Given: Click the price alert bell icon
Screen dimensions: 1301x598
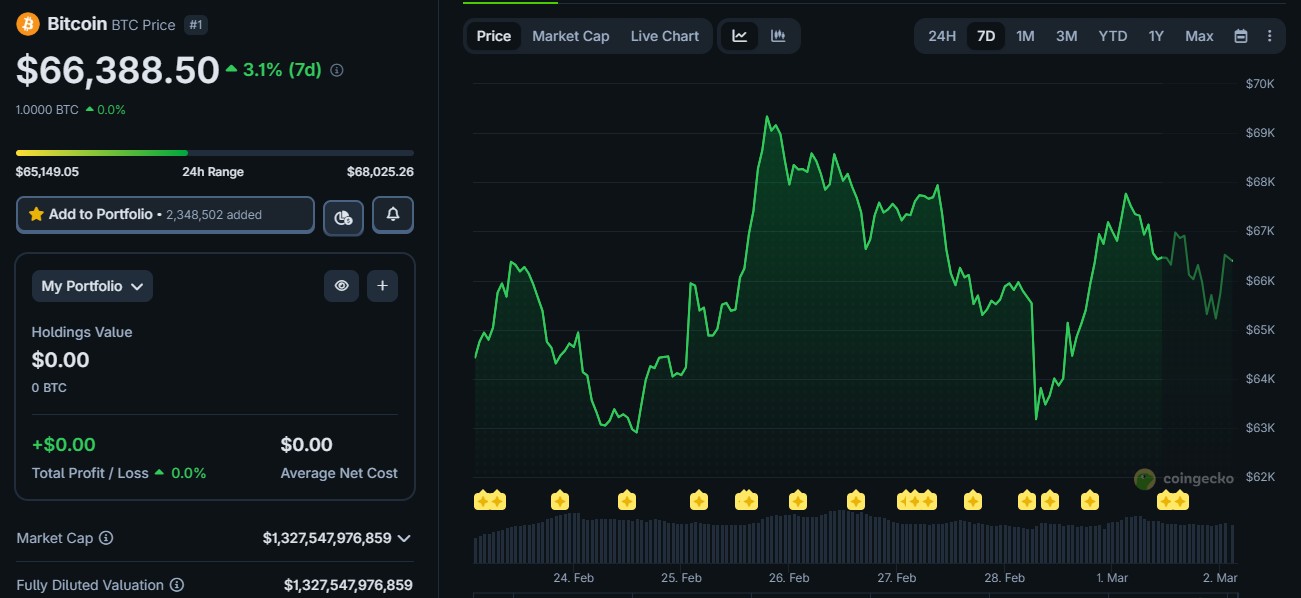Looking at the screenshot, I should click(x=393, y=214).
